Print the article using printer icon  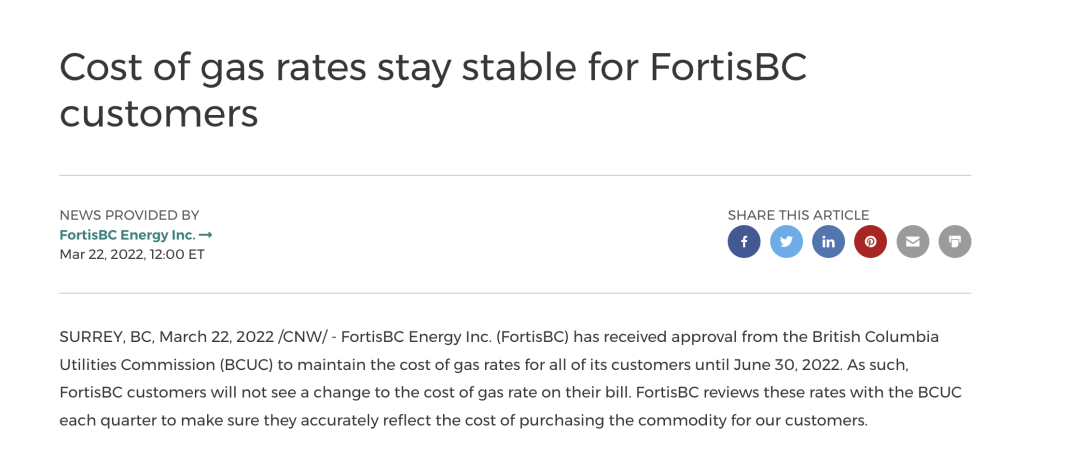pyautogui.click(x=955, y=242)
